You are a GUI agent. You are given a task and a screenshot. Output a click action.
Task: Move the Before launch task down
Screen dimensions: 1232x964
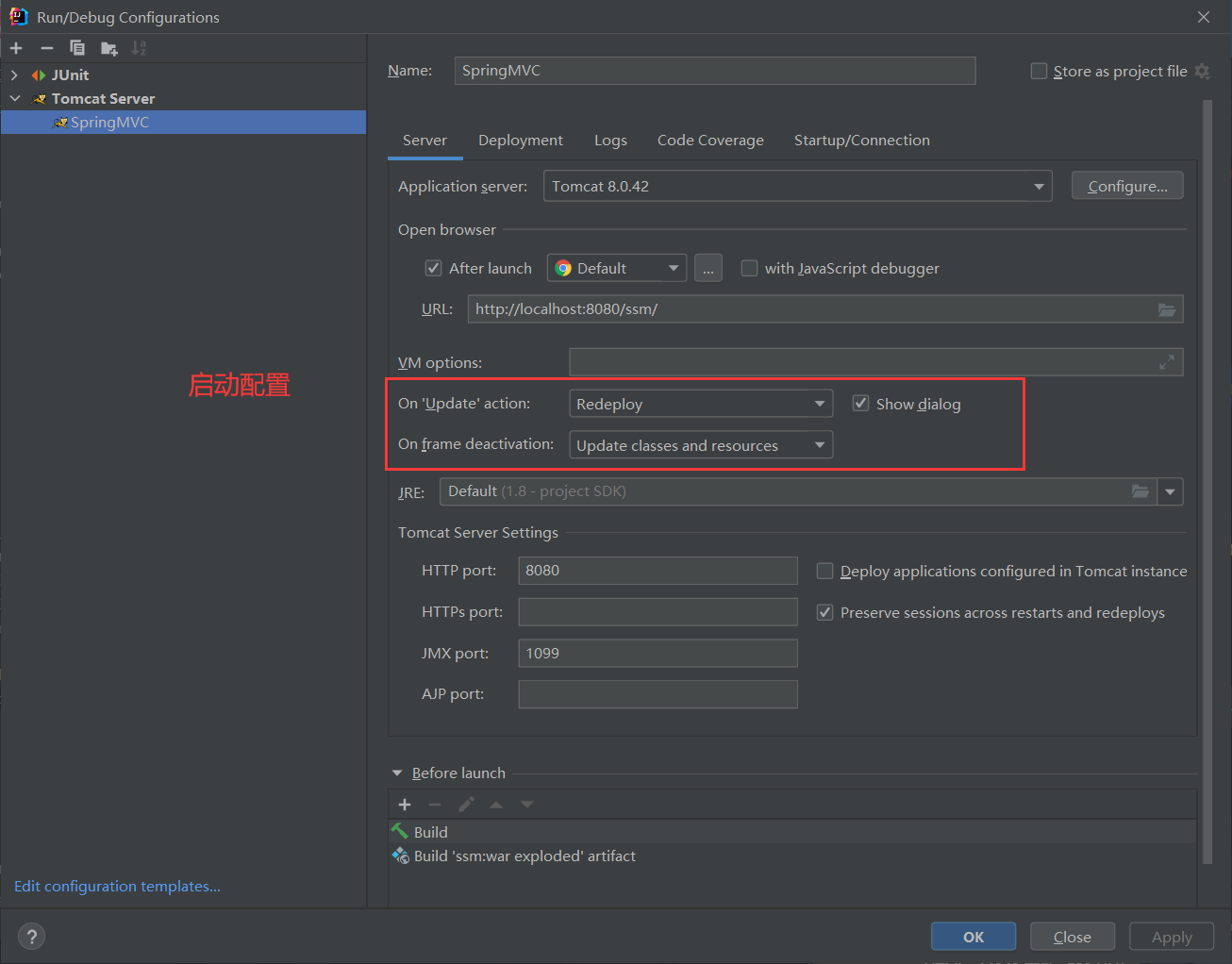click(x=527, y=805)
